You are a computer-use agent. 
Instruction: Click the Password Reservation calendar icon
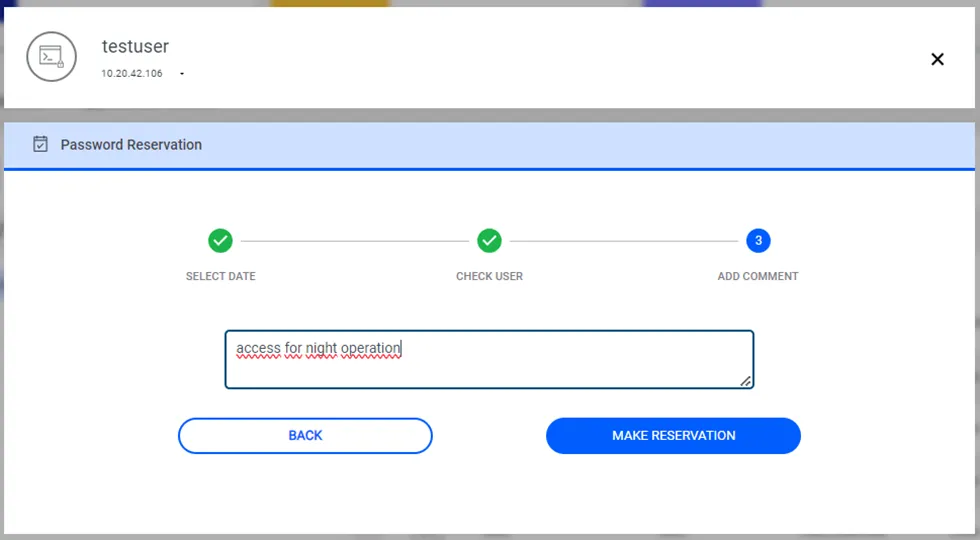(41, 144)
